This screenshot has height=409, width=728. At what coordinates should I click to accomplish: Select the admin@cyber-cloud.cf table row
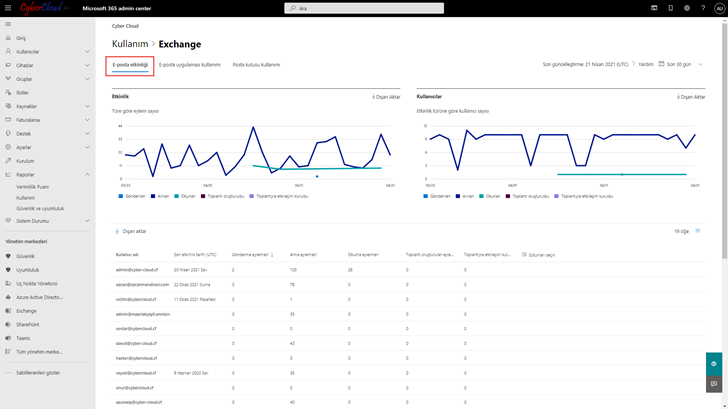(x=409, y=270)
